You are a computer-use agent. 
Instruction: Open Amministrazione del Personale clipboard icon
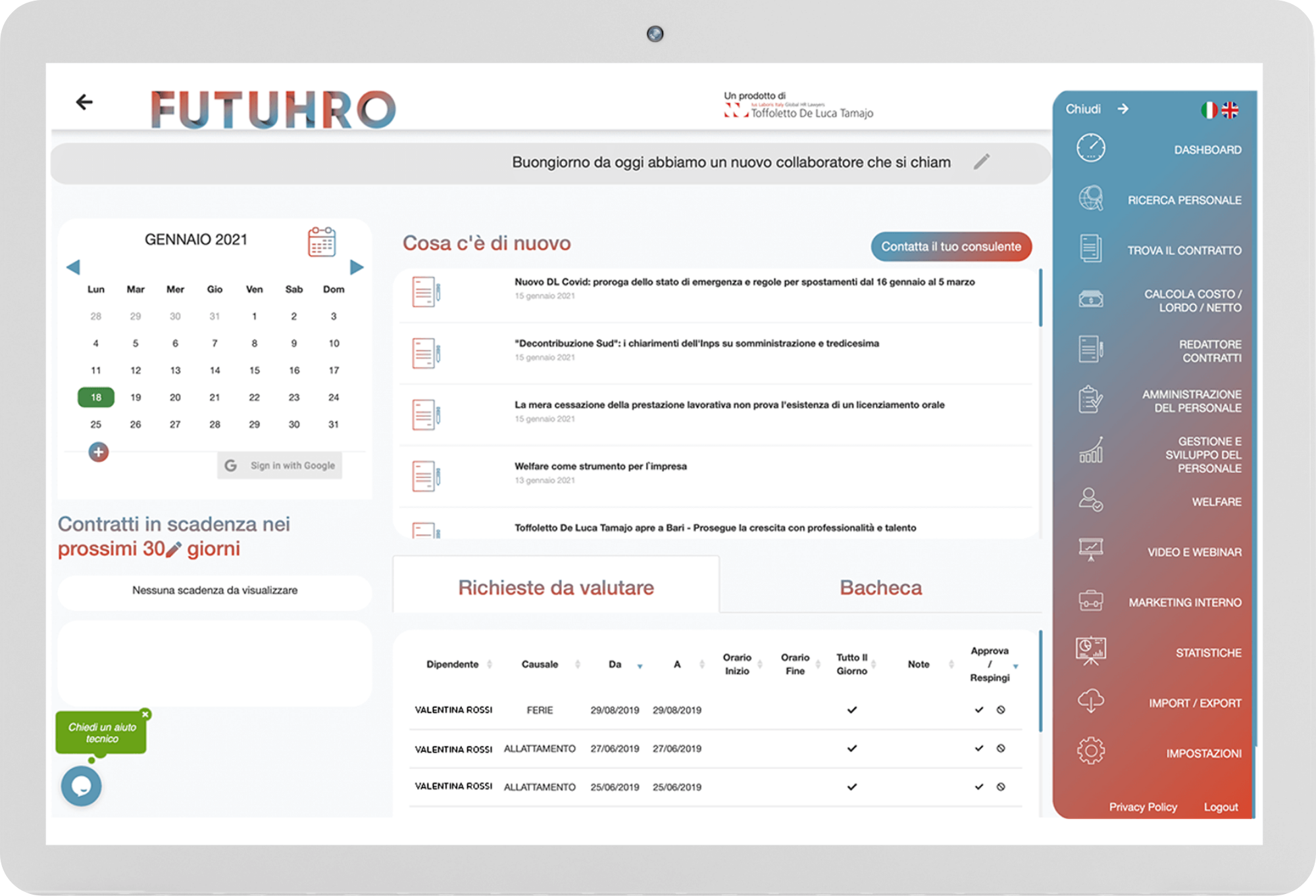(1091, 399)
